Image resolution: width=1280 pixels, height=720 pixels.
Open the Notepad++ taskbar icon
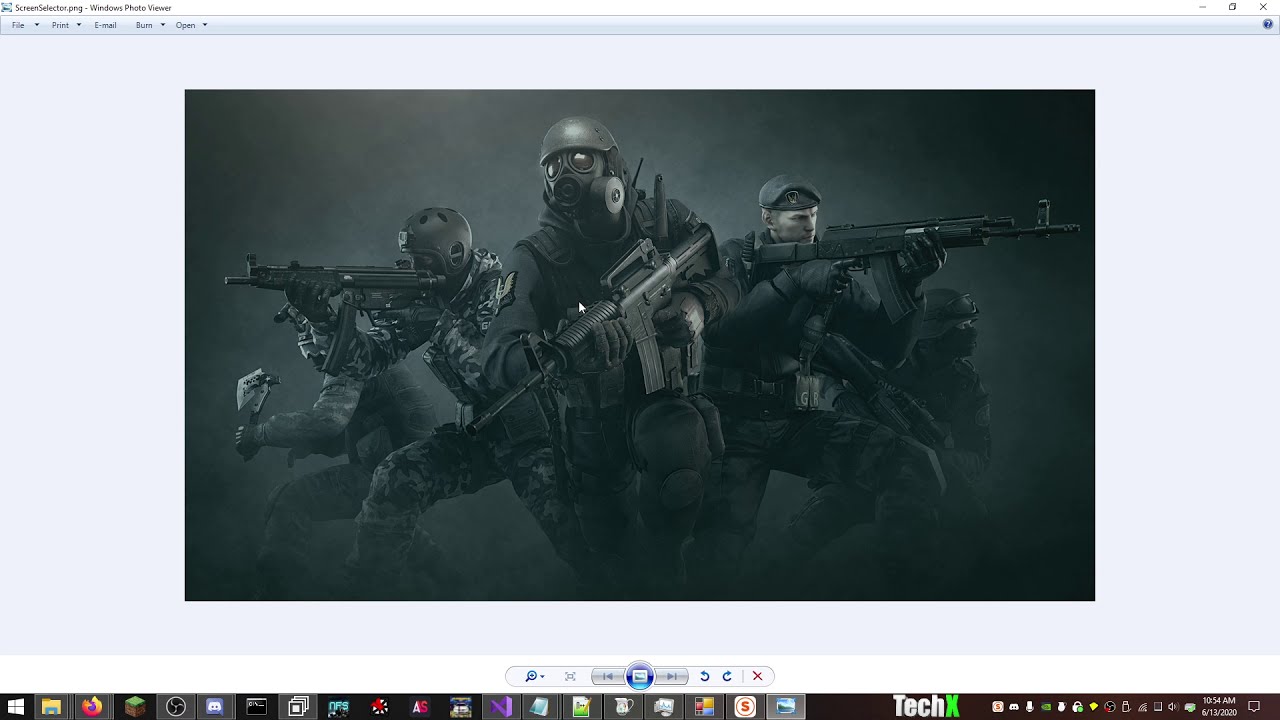point(581,707)
